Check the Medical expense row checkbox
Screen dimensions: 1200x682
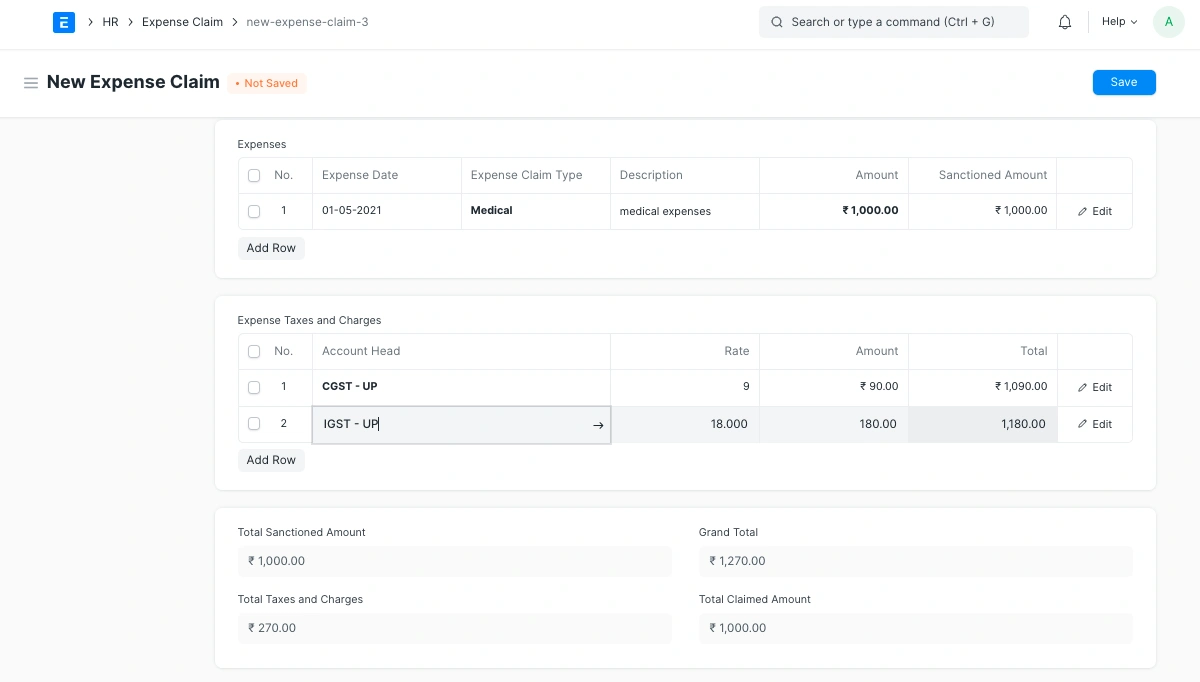click(253, 211)
